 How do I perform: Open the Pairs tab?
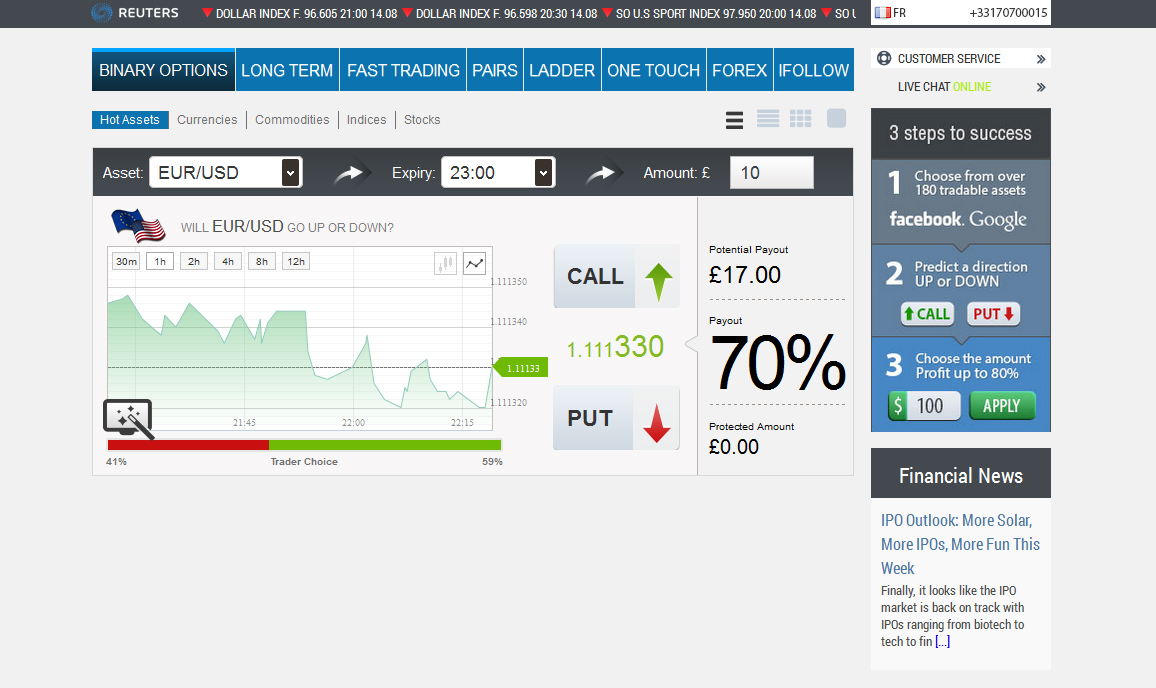(495, 70)
